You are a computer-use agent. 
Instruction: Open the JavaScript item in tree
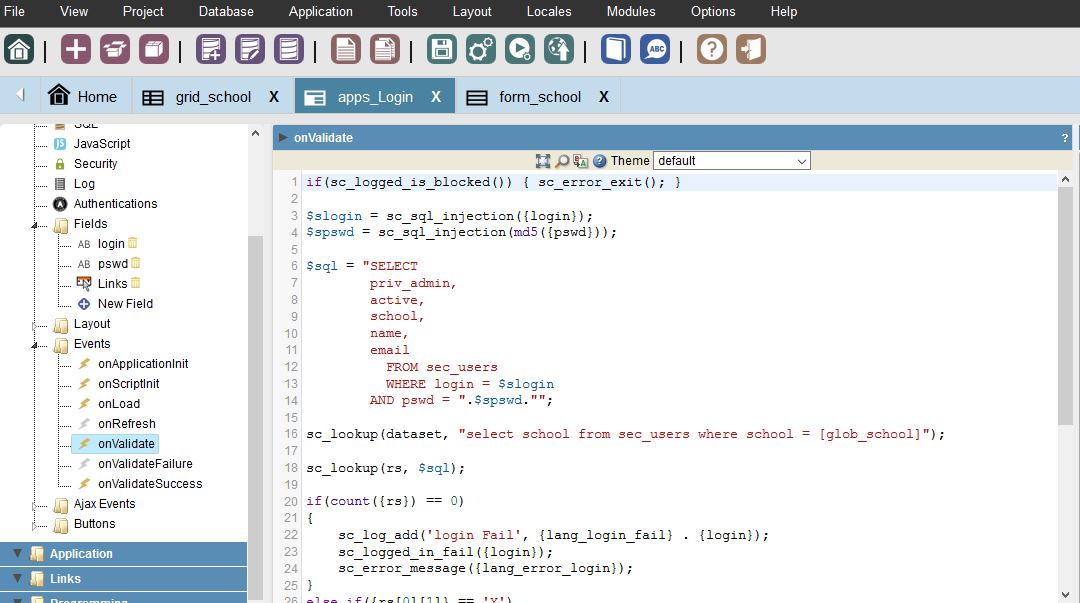[102, 144]
